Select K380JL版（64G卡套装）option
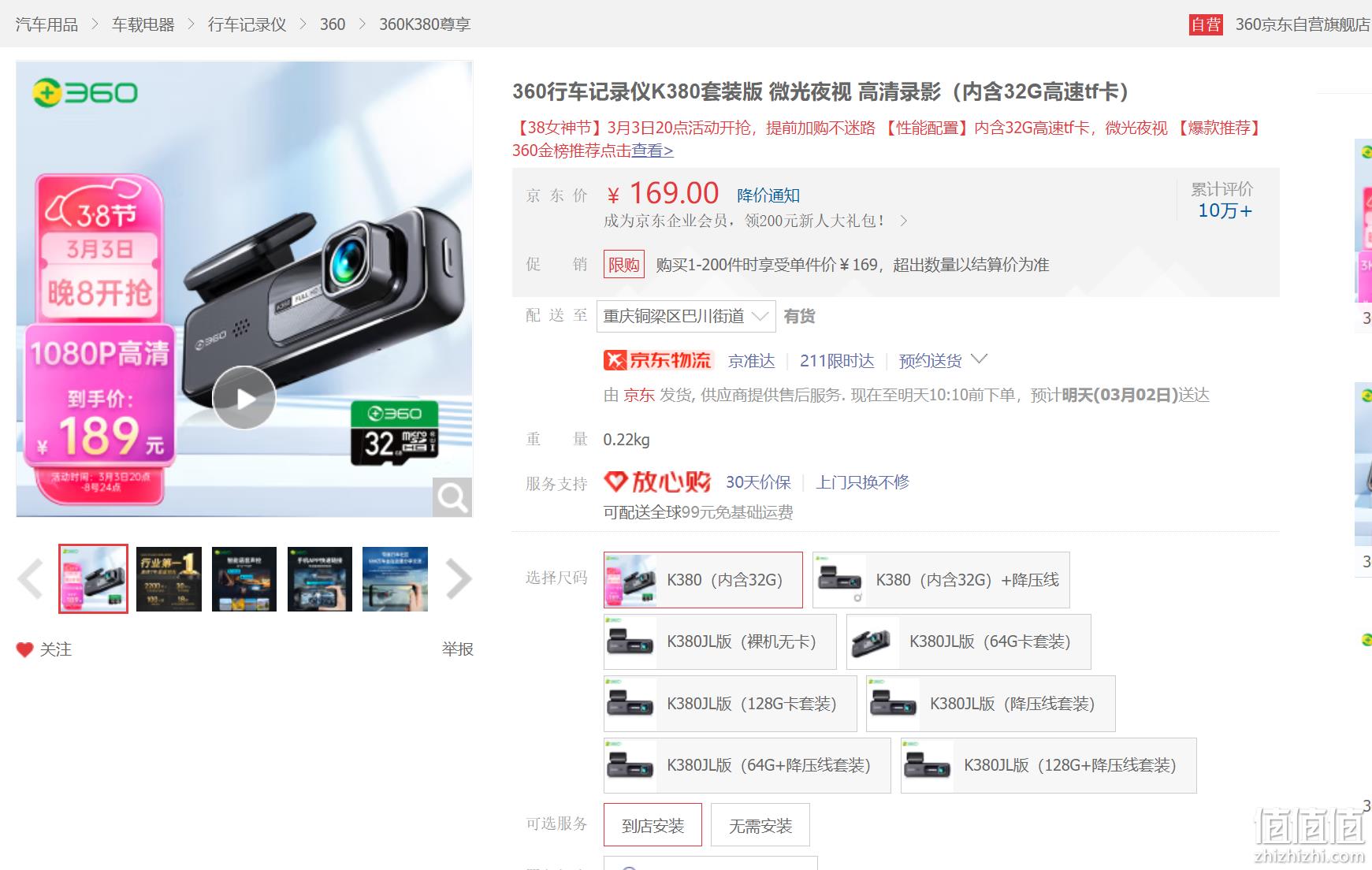1372x870 pixels. tap(969, 641)
